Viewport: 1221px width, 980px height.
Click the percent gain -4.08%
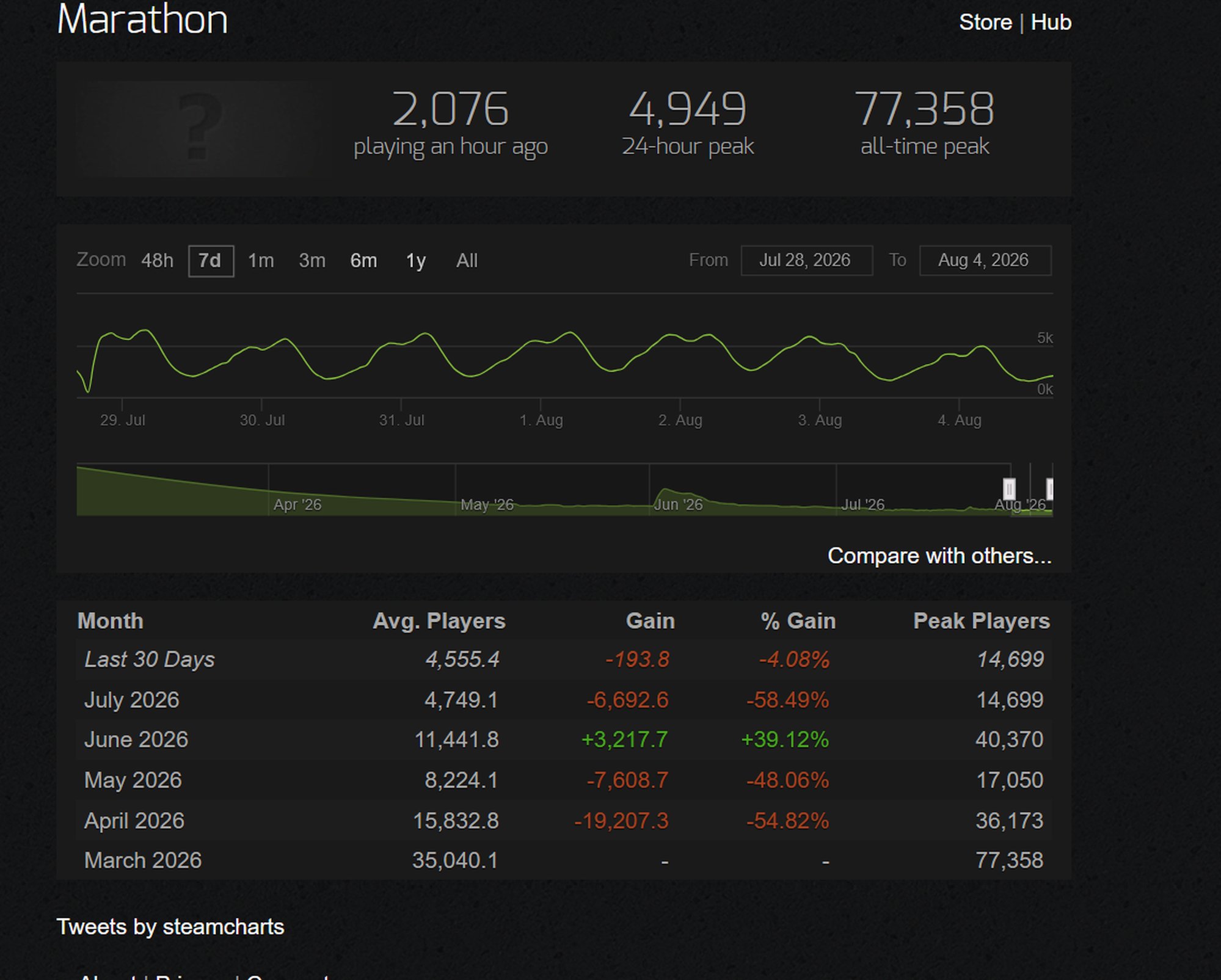point(794,659)
